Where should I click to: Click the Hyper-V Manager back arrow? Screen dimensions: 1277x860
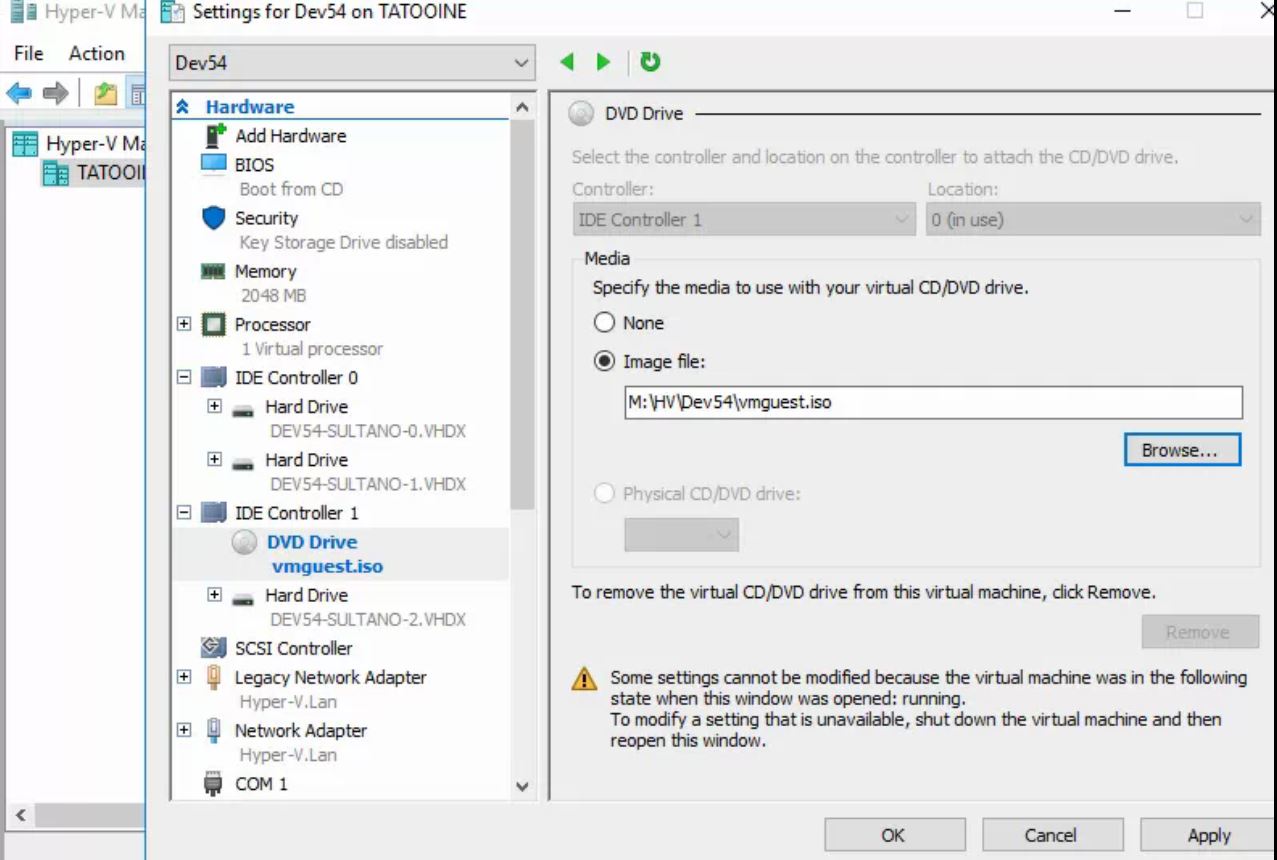pyautogui.click(x=19, y=93)
